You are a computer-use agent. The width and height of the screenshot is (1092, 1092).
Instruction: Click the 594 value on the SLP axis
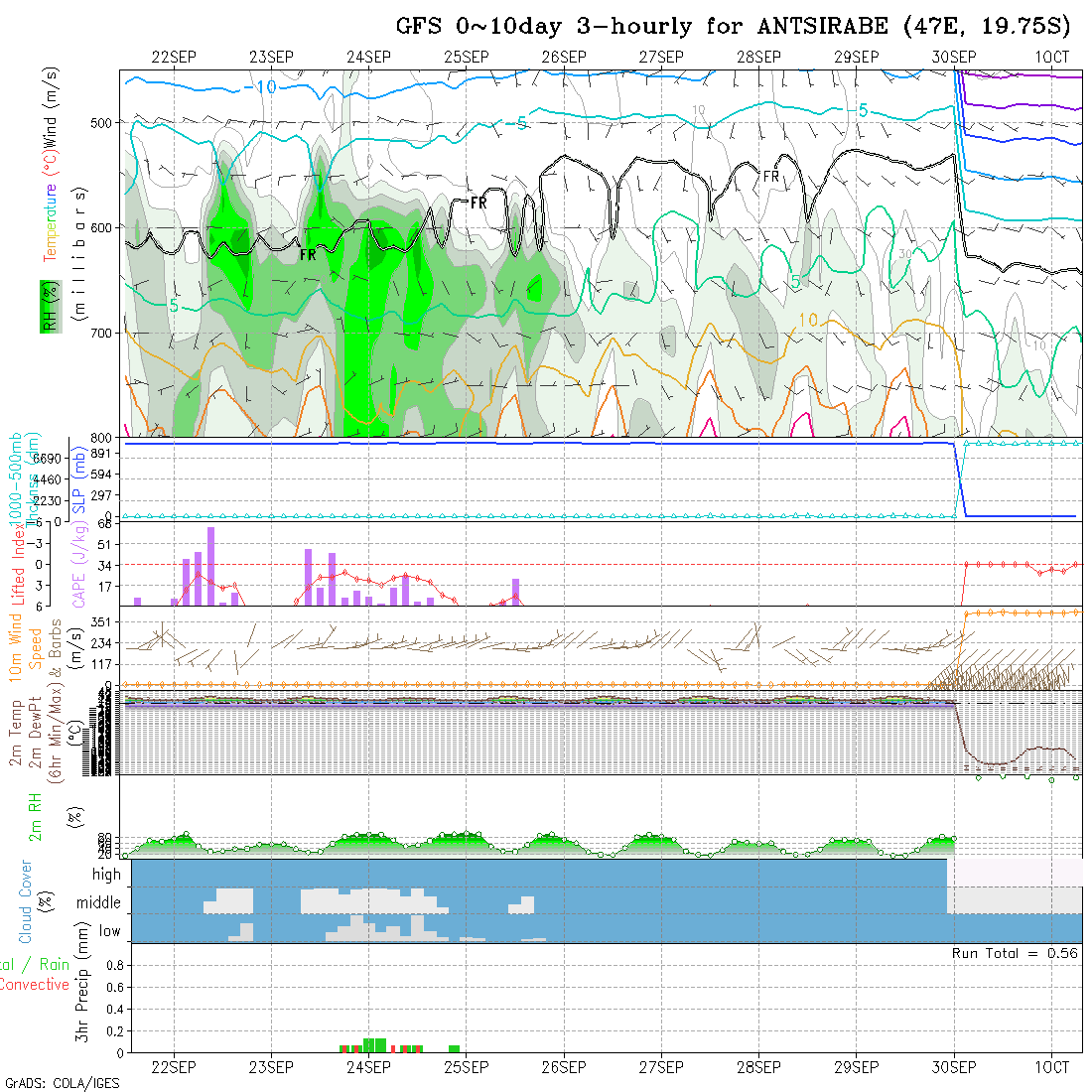(x=101, y=475)
